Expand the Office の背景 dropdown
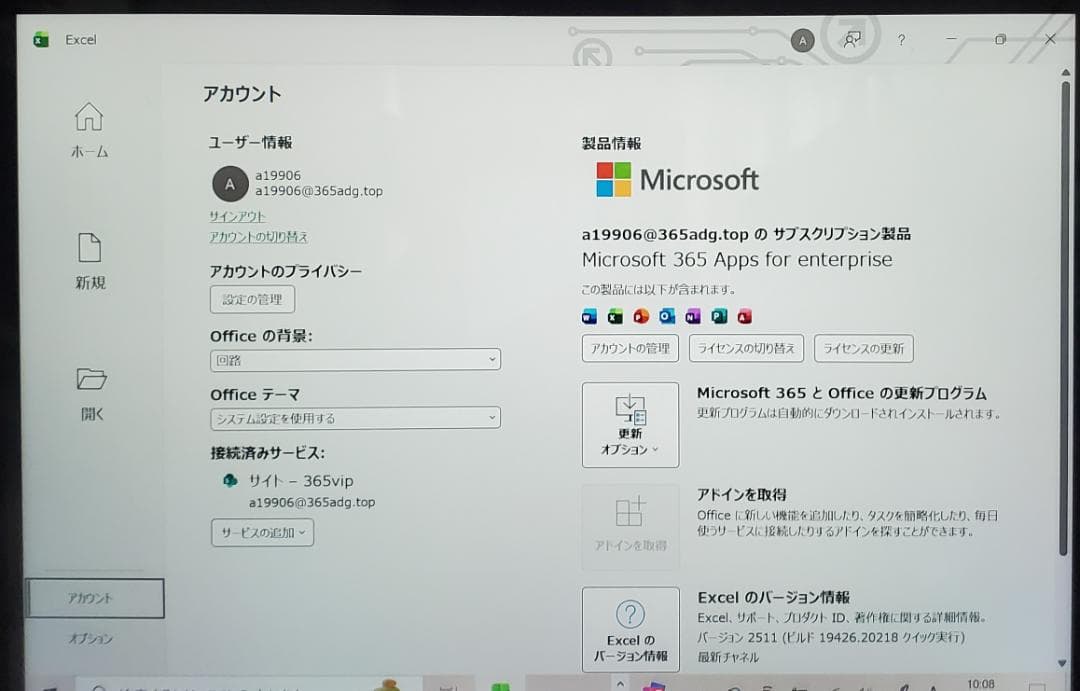The width and height of the screenshot is (1080, 691). click(355, 360)
